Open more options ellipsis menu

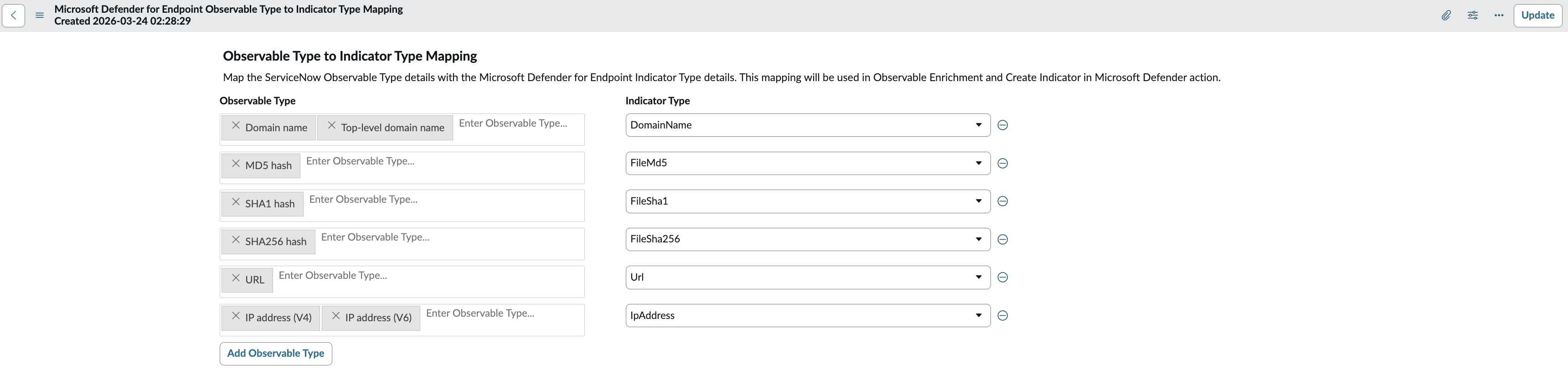[1499, 15]
